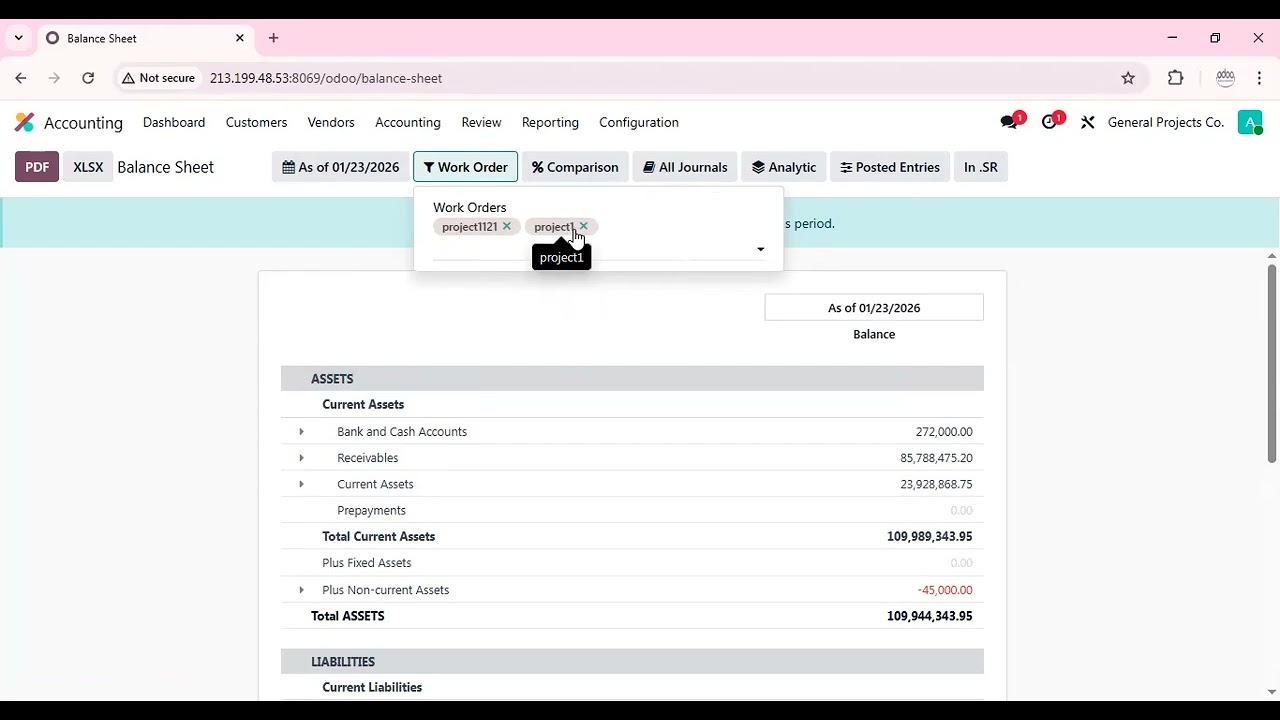Image resolution: width=1280 pixels, height=720 pixels.
Task: Open the Analytic filter
Action: (x=784, y=167)
